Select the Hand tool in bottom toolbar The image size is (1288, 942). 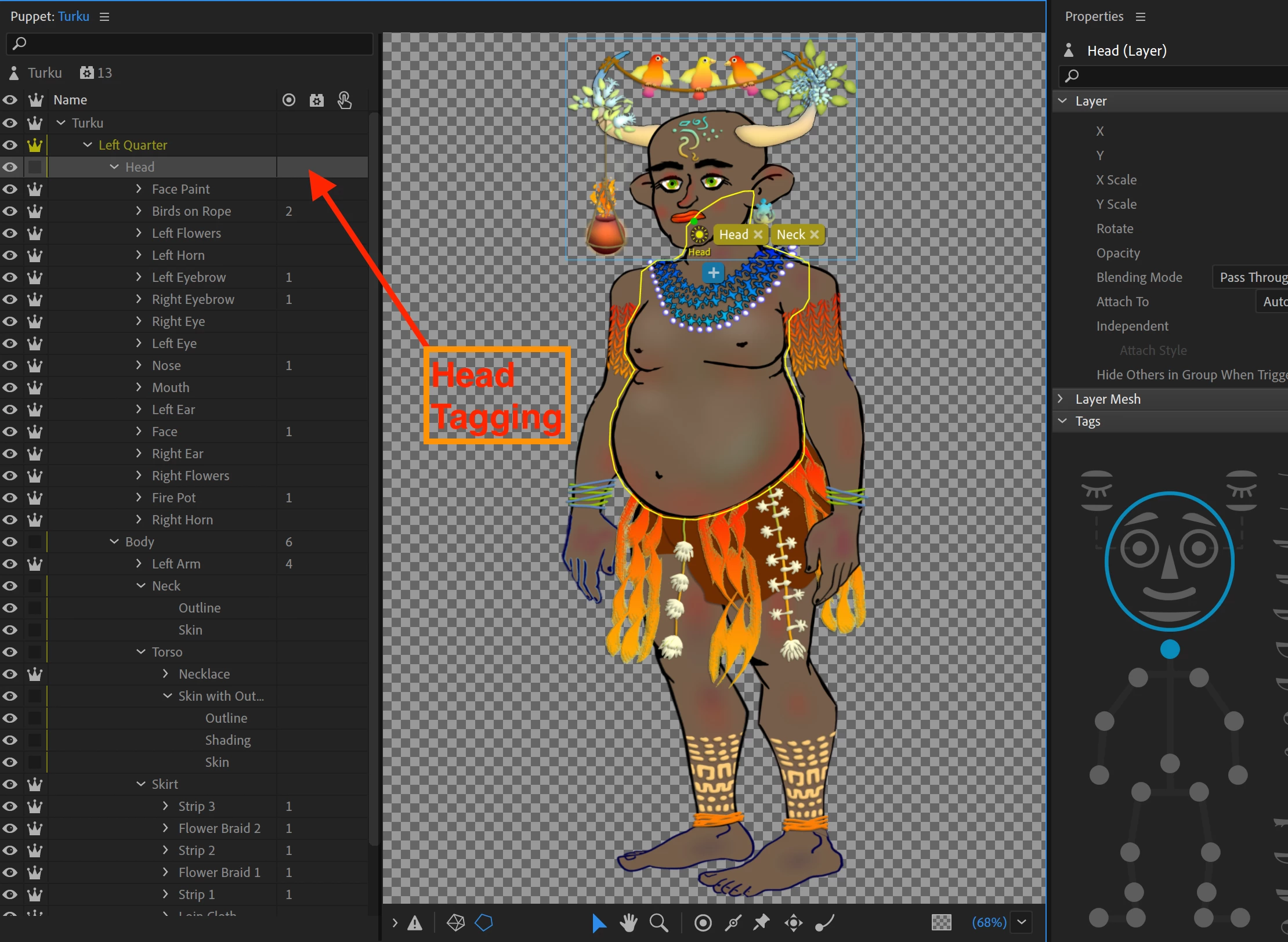click(628, 922)
